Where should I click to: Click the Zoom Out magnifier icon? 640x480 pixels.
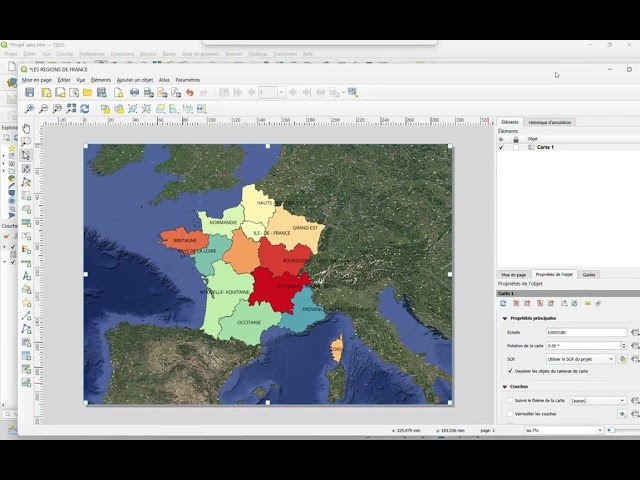click(x=43, y=109)
